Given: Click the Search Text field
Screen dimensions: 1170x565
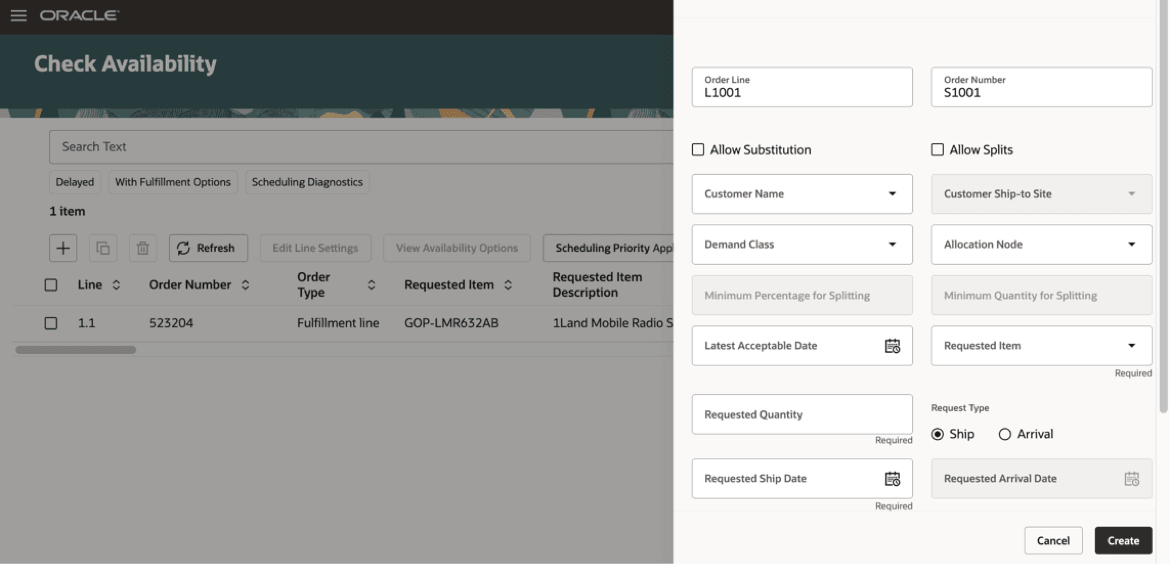Looking at the screenshot, I should click(x=361, y=146).
